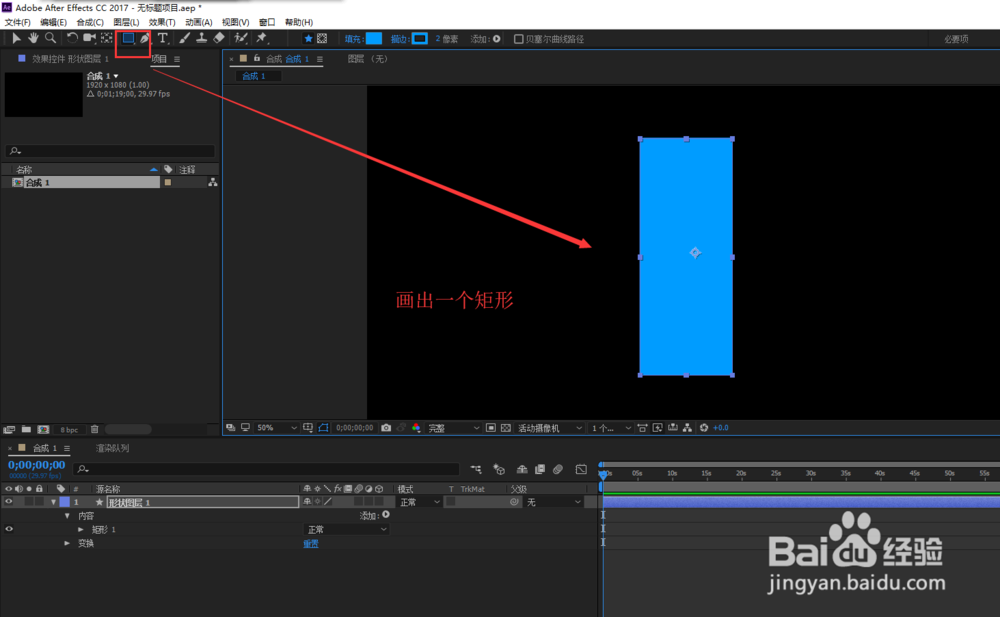Open the 编辑(E) menu
This screenshot has height=617, width=1000.
point(54,22)
